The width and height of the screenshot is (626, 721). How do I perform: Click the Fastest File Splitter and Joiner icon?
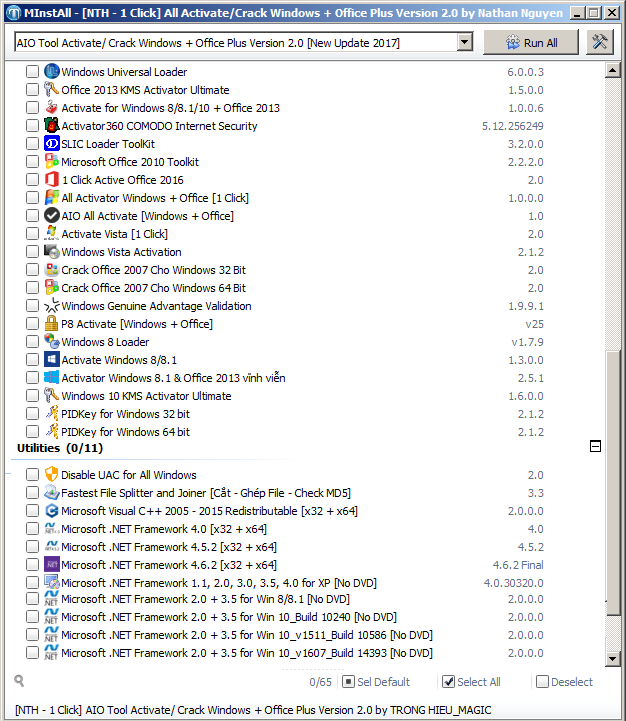coord(52,492)
